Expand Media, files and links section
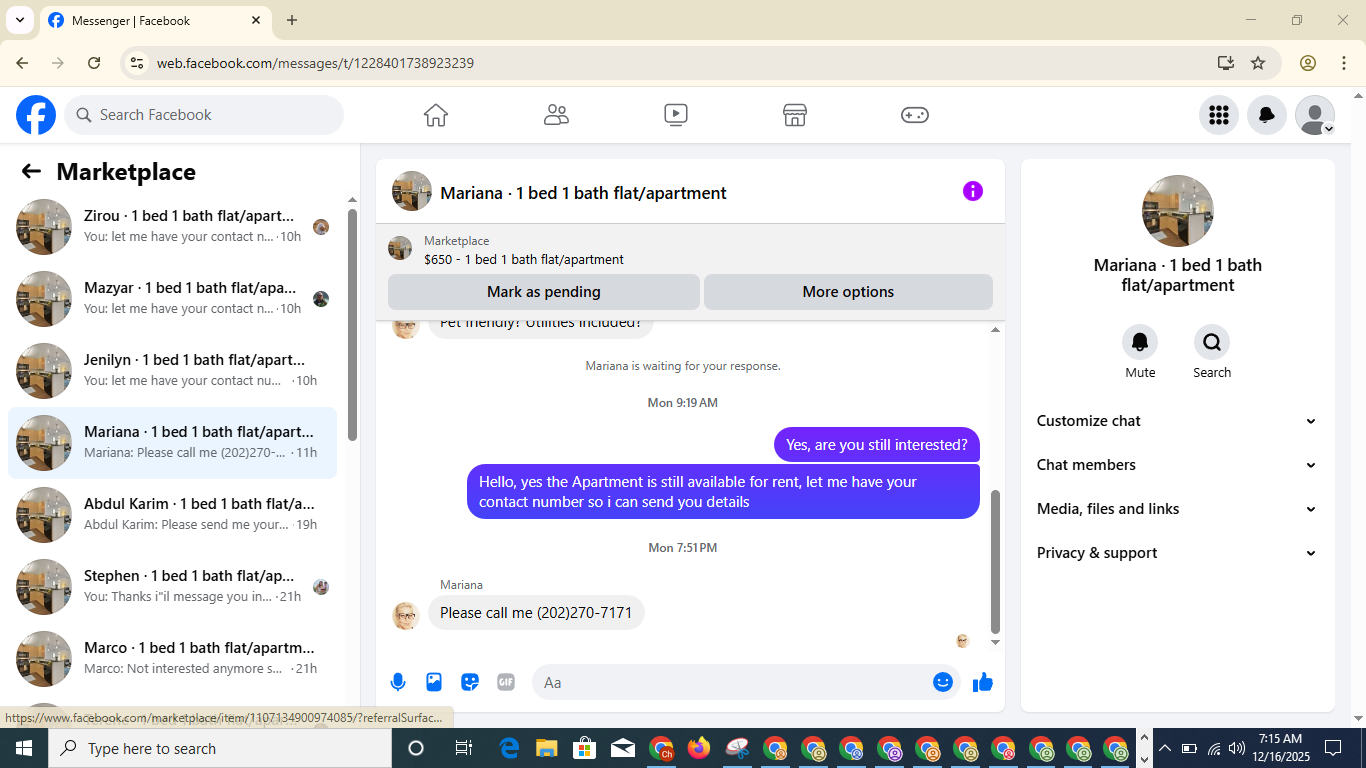 coord(1177,509)
